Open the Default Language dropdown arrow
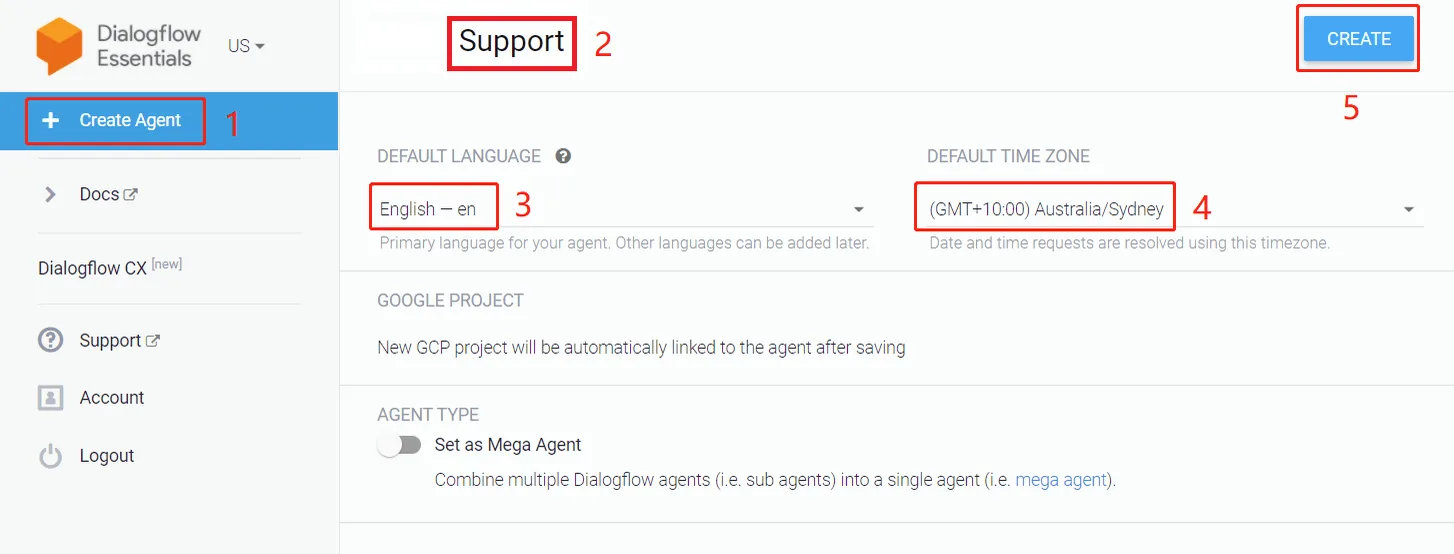Viewport: 1454px width, 554px height. (859, 210)
